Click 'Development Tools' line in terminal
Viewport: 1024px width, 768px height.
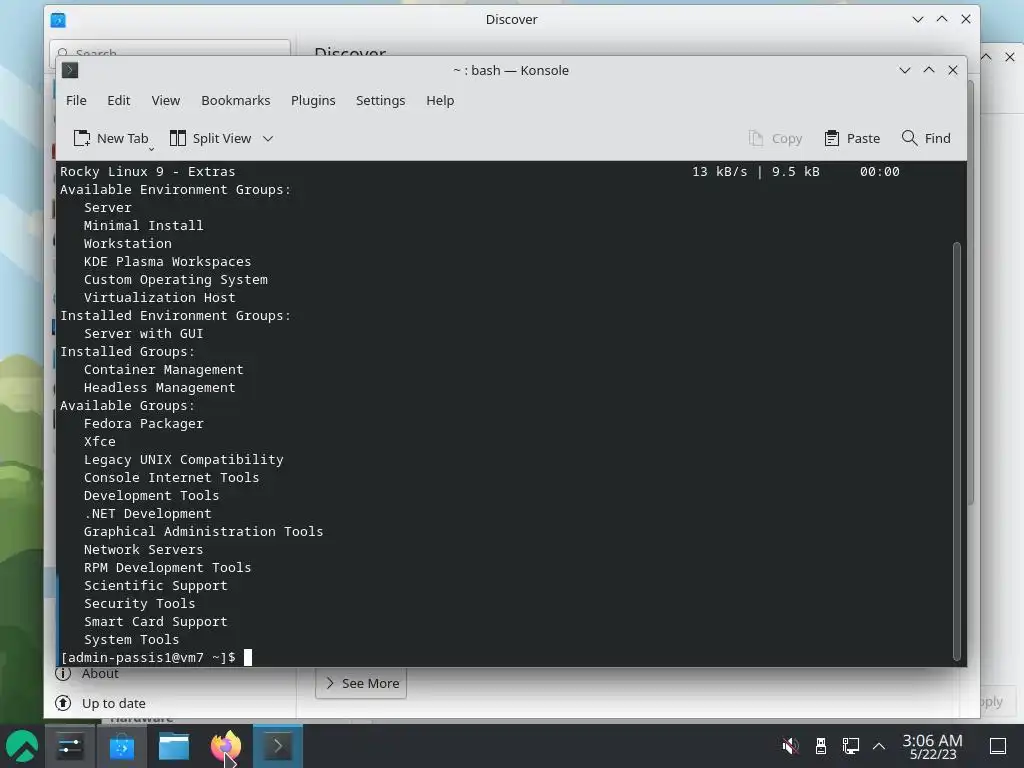(152, 496)
